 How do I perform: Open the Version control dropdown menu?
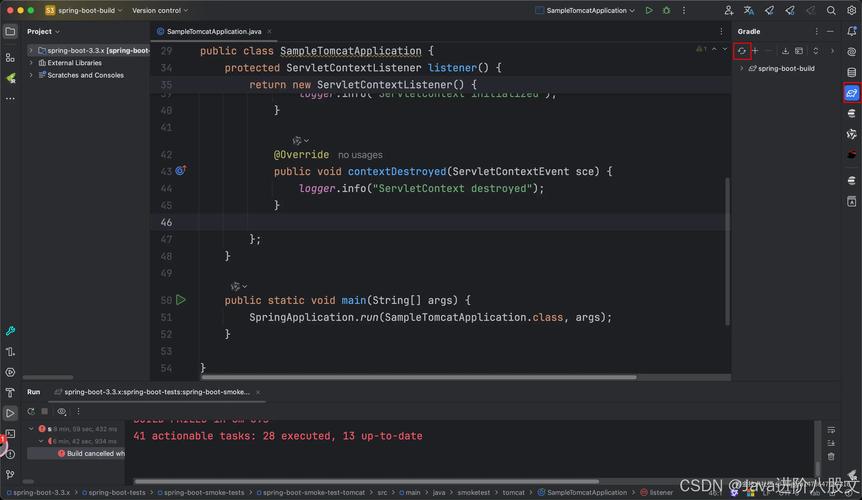pos(159,11)
